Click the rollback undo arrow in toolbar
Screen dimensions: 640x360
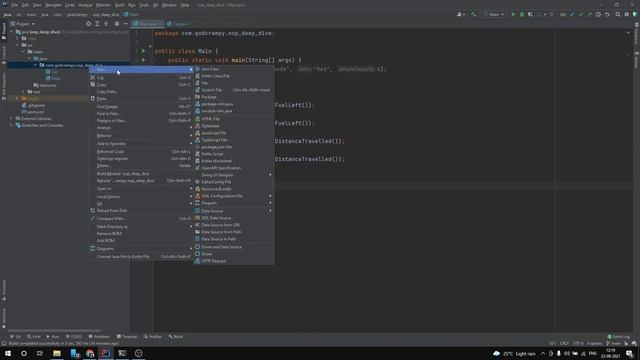tap(607, 14)
